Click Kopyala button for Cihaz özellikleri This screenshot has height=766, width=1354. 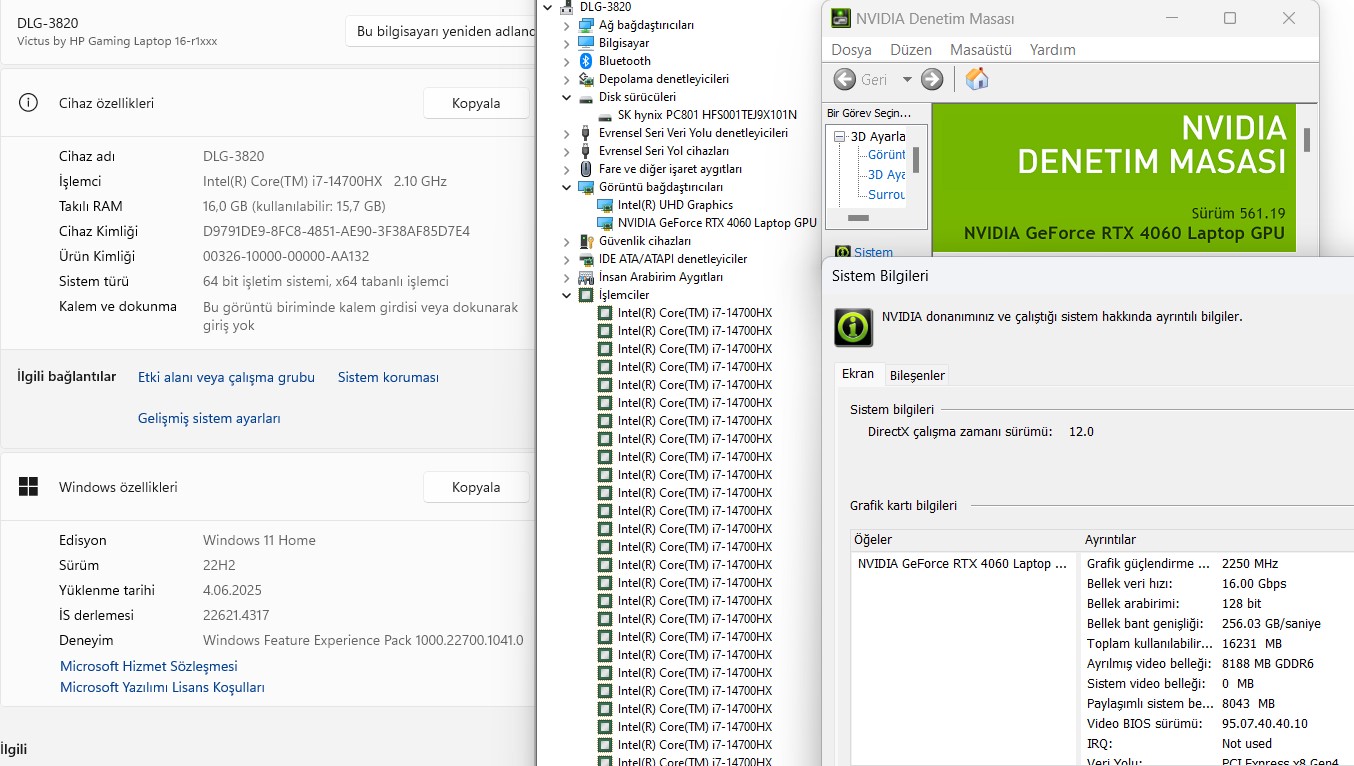pyautogui.click(x=476, y=103)
